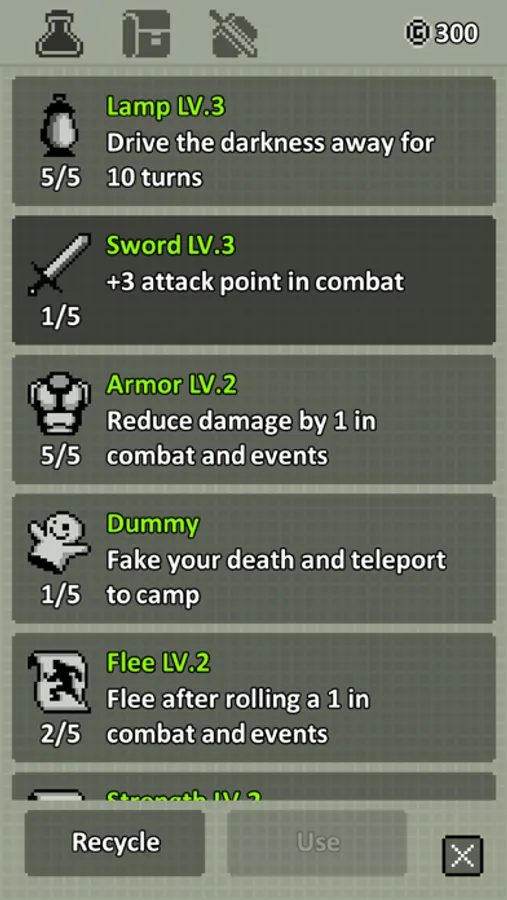
Task: Choose the Lamp LV.3 item row
Action: point(254,141)
